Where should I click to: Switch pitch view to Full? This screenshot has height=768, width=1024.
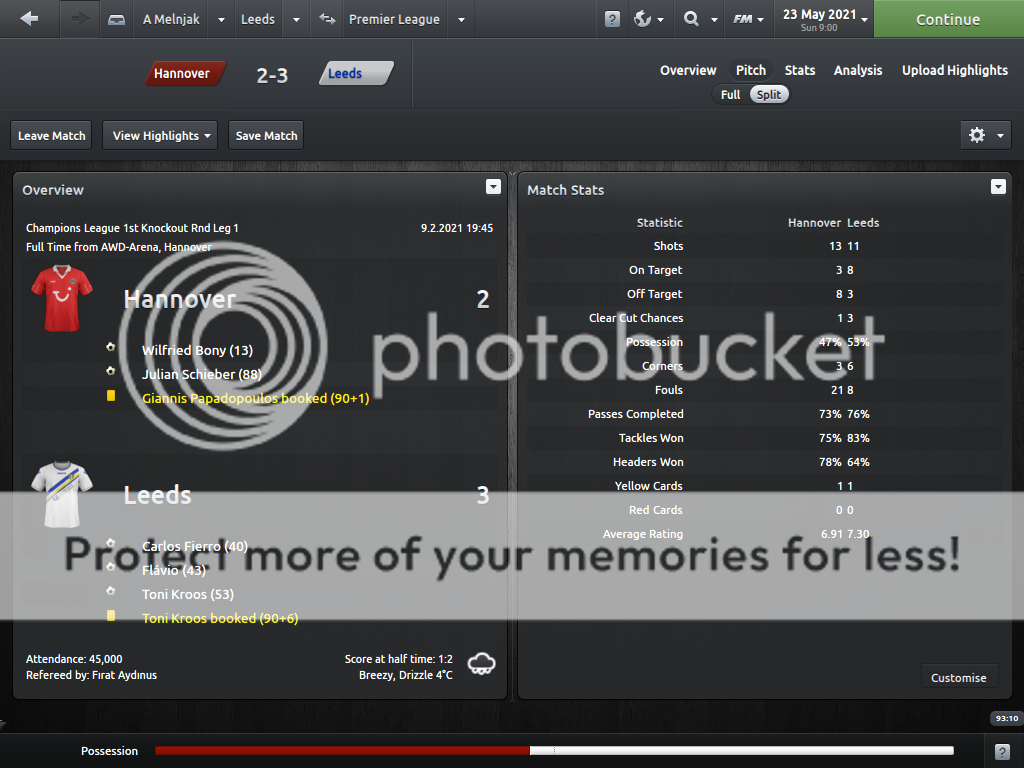[x=731, y=94]
